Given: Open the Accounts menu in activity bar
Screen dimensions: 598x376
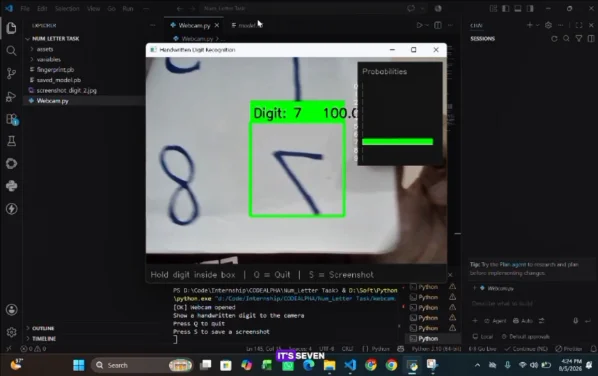Looking at the screenshot, I should 11,310.
